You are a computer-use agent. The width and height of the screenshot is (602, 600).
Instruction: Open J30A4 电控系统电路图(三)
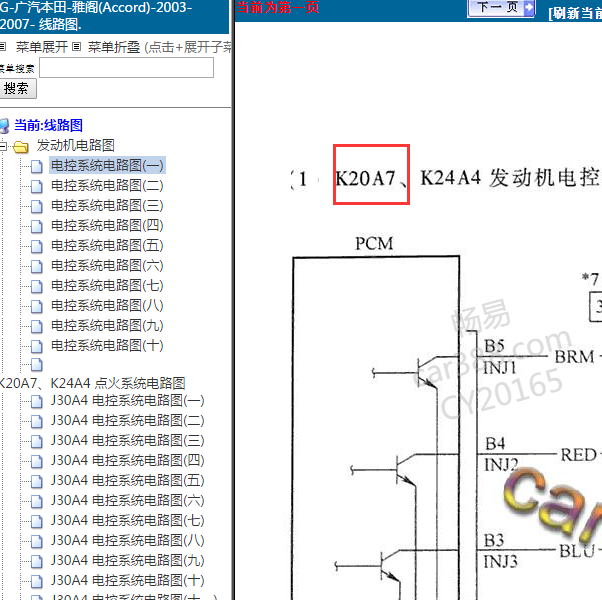(127, 440)
